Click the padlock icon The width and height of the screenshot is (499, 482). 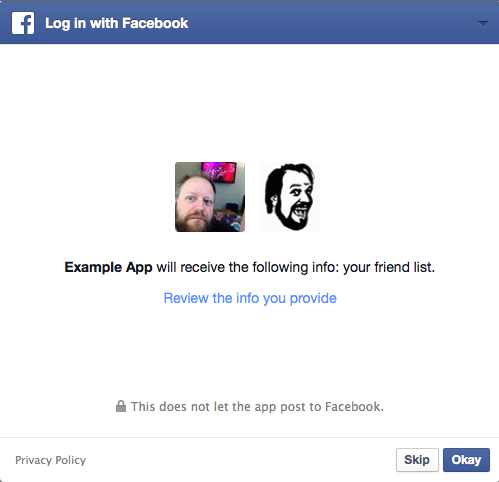[121, 406]
